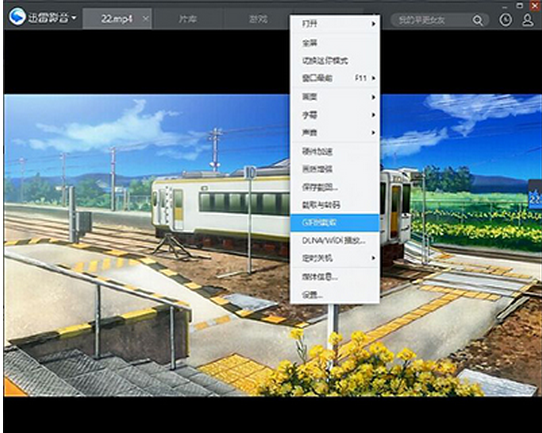Screen dimensions: 542x433
Task: Close the 22.mp4 tab
Action: (x=146, y=18)
